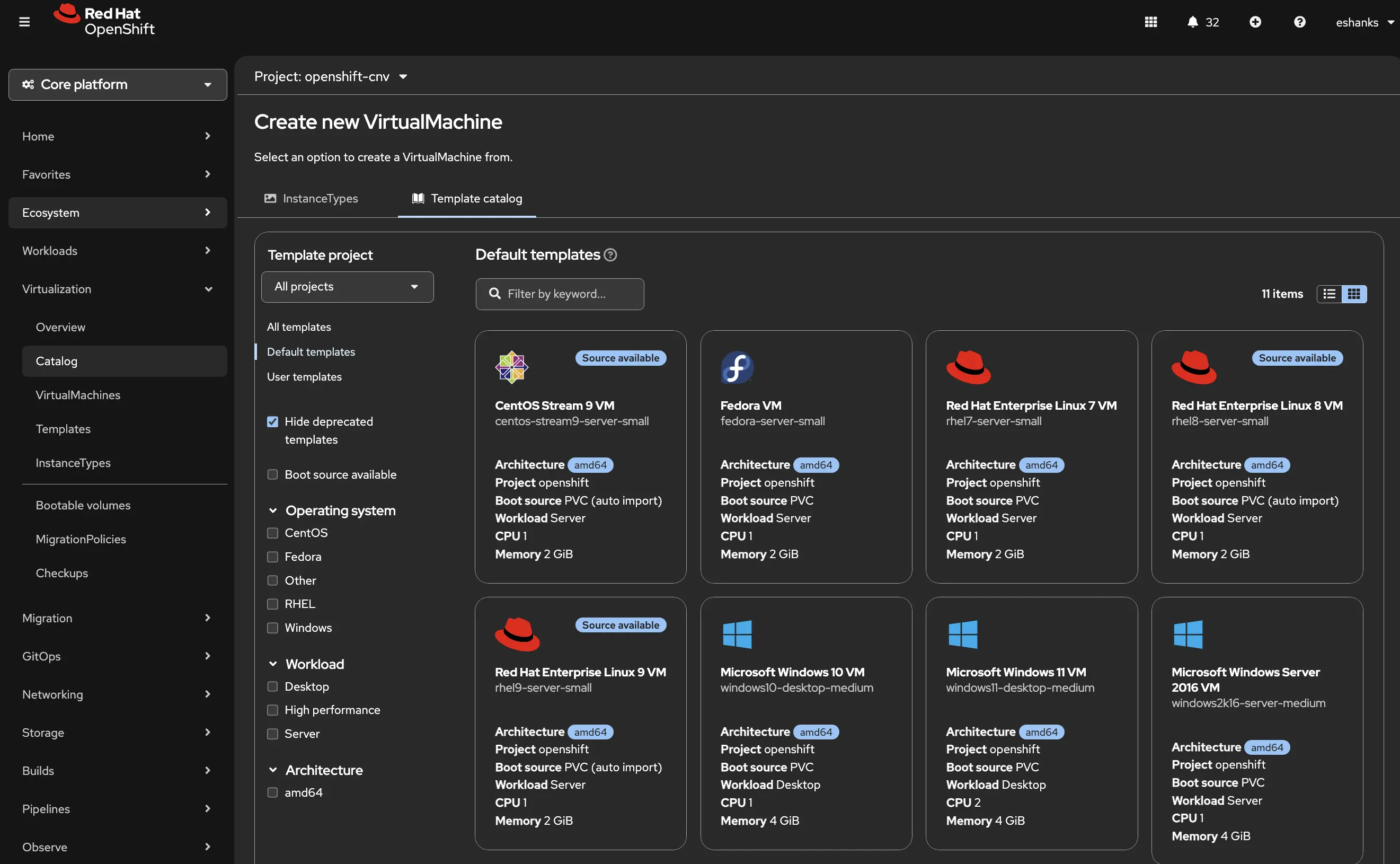The height and width of the screenshot is (864, 1400).
Task: Collapse the Architecture filter section
Action: [316, 770]
